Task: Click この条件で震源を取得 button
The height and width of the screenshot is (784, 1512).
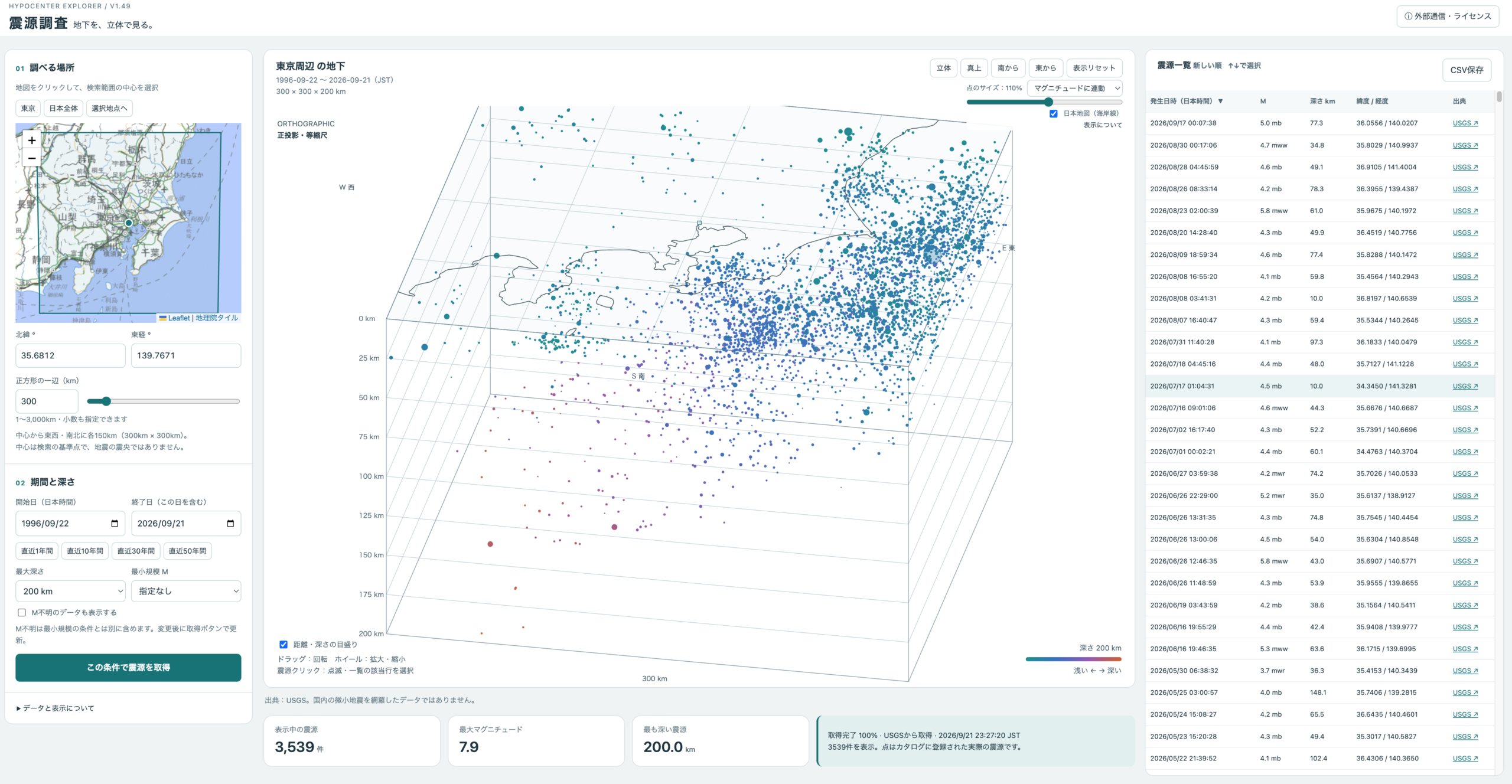Action: (128, 667)
